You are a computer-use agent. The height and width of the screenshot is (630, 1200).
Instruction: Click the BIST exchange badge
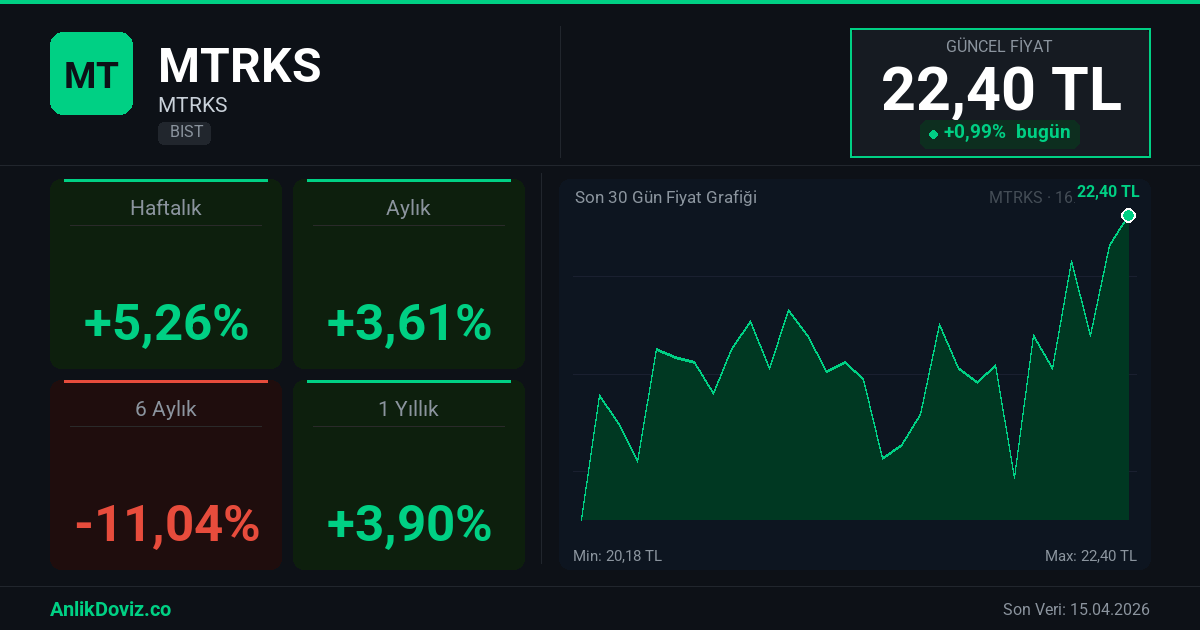(x=185, y=132)
